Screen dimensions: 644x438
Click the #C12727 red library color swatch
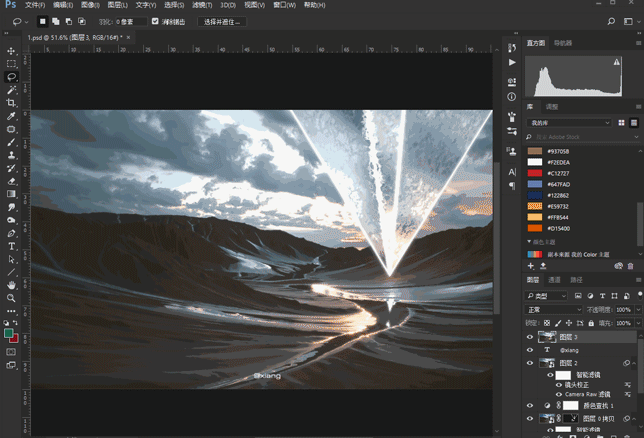[534, 172]
